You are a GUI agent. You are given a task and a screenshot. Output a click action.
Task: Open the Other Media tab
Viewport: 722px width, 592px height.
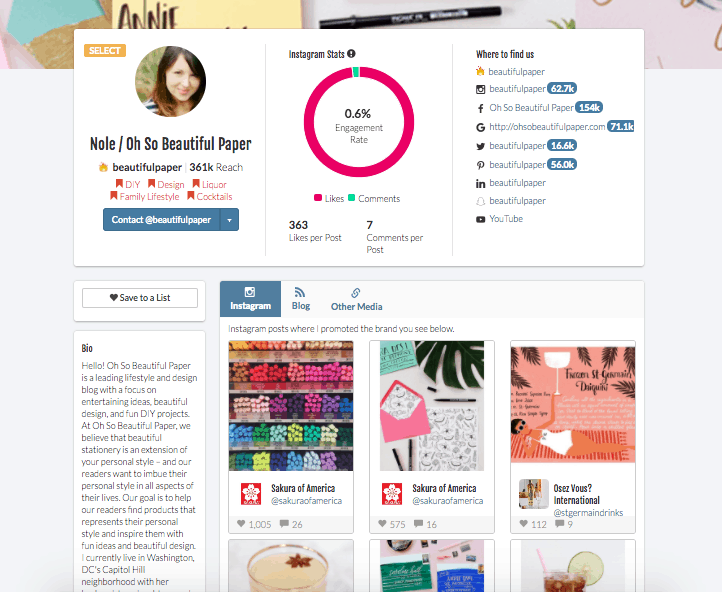point(356,299)
